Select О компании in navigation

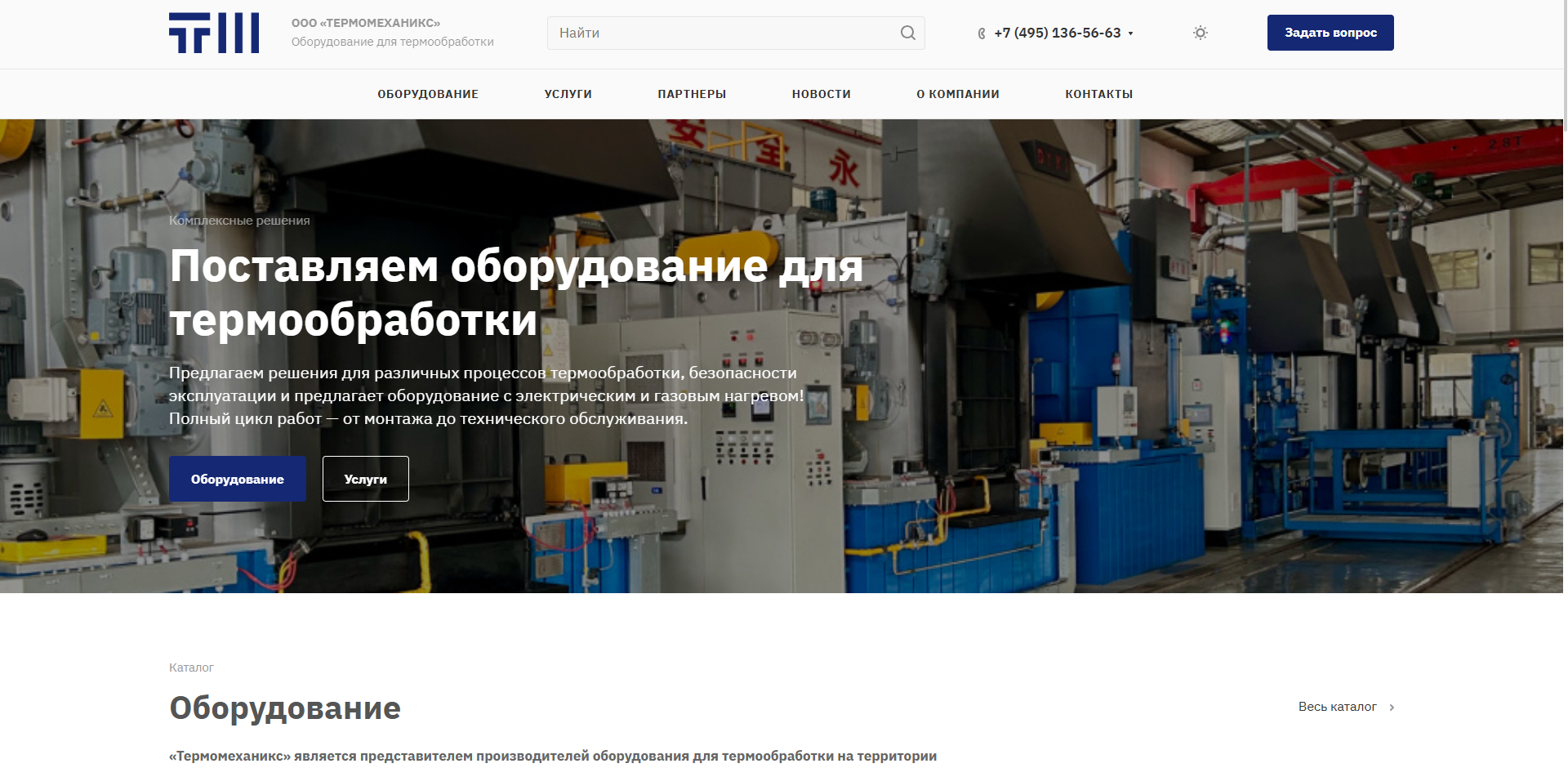point(957,94)
